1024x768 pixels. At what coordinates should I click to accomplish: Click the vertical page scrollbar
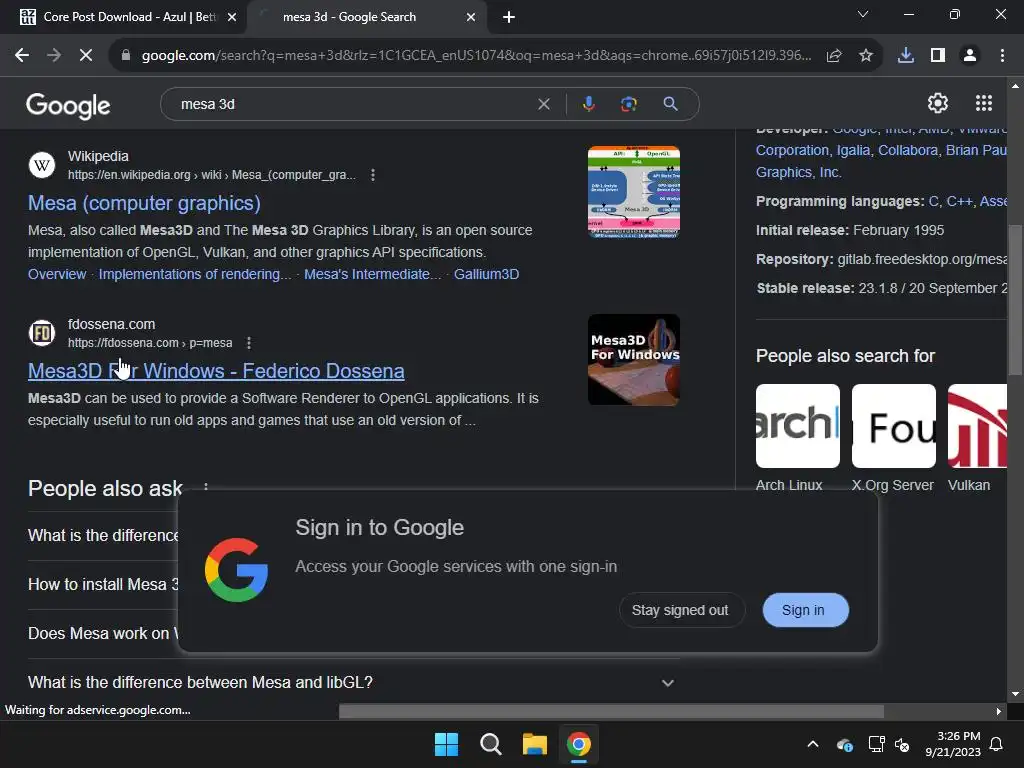pyautogui.click(x=1014, y=300)
